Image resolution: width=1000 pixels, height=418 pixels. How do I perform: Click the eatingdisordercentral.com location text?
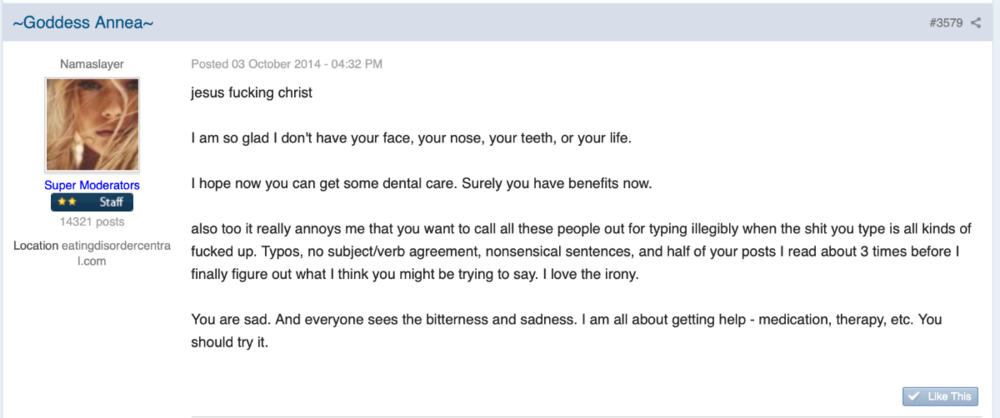point(115,253)
